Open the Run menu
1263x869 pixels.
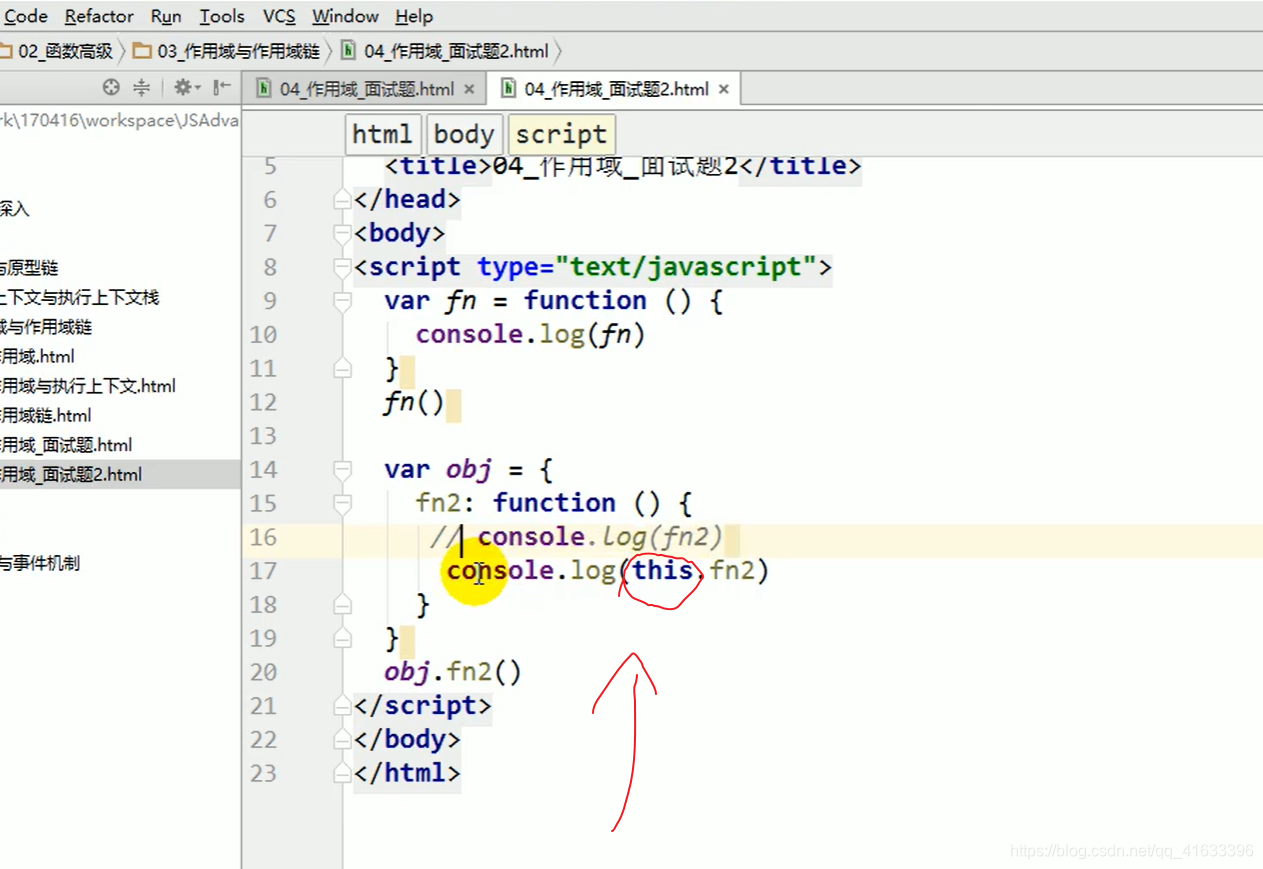[166, 16]
